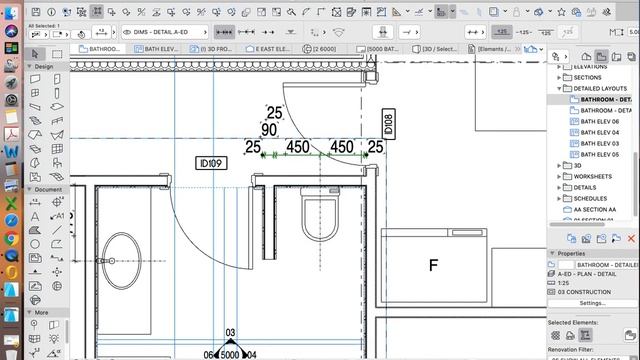The height and width of the screenshot is (360, 640).
Task: Select the Column tool
Action: 57,93
